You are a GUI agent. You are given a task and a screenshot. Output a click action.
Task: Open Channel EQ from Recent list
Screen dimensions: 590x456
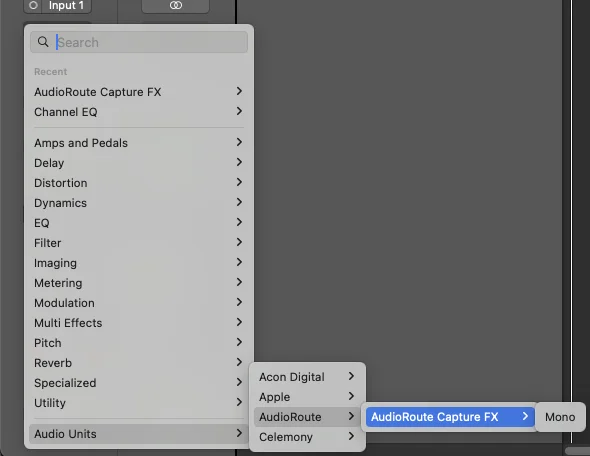coord(139,112)
